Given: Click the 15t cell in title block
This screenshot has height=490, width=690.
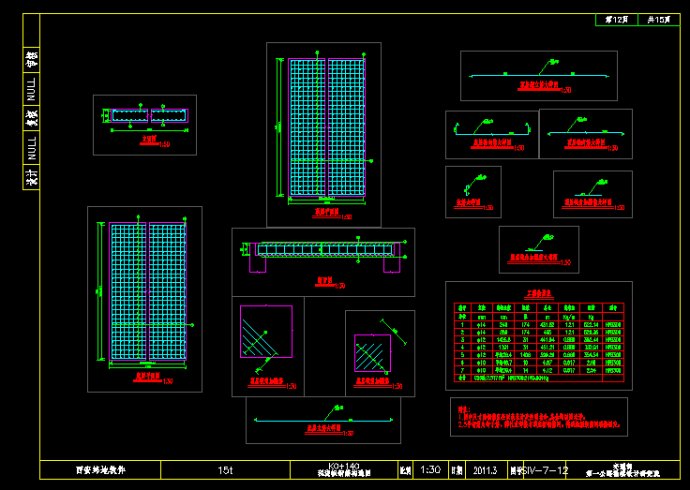Looking at the screenshot, I should 225,469.
